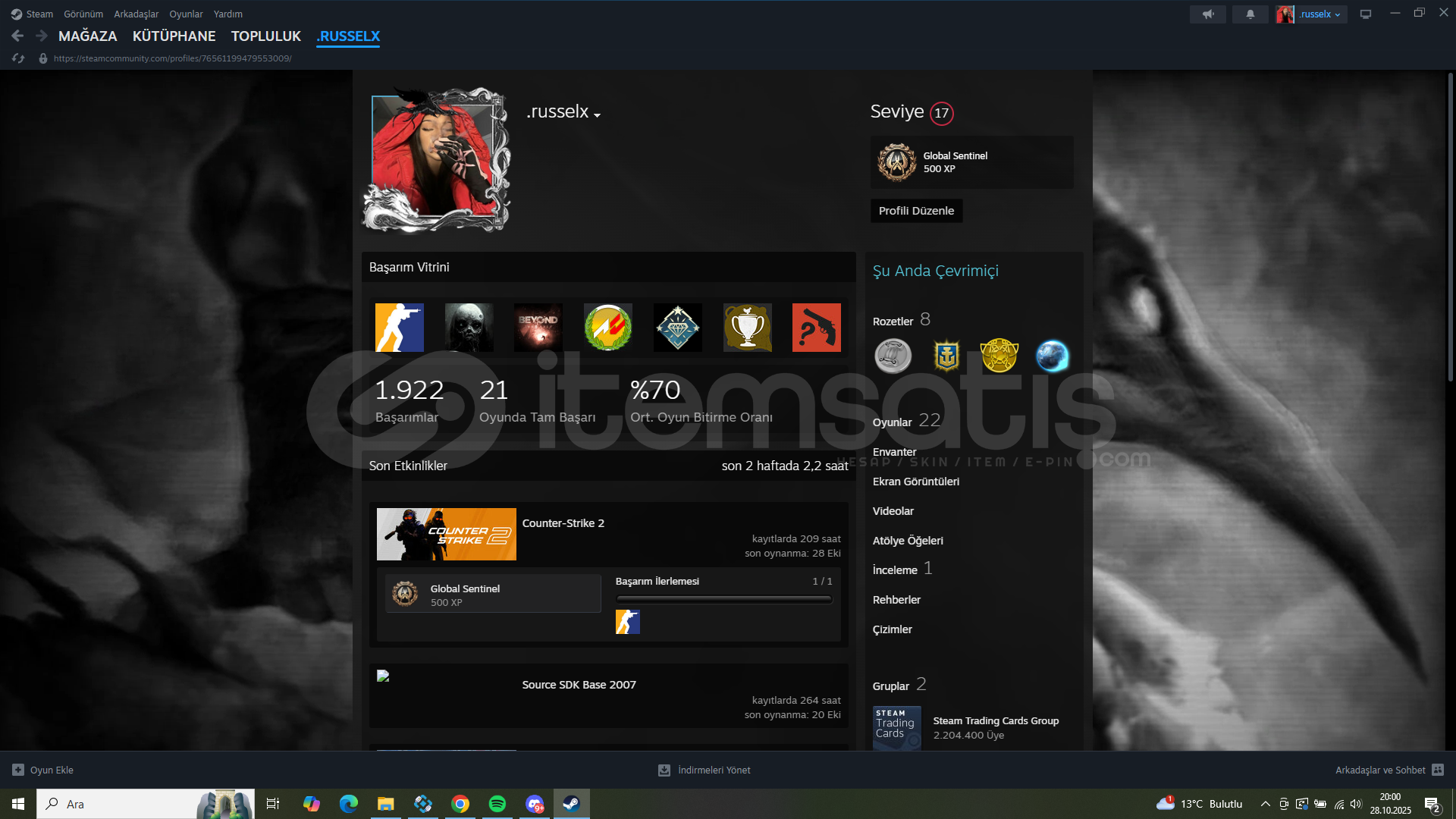
Task: Reload the page with the refresh icon
Action: (x=18, y=58)
